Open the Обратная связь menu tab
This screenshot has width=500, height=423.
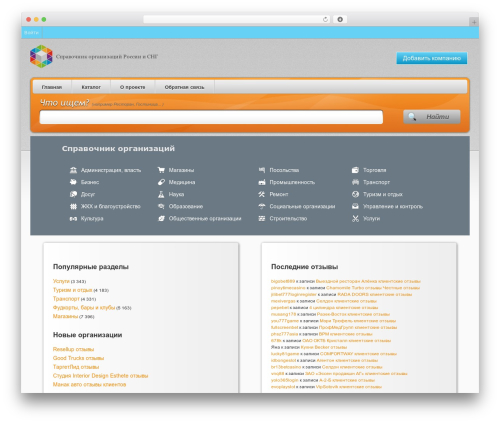click(x=184, y=87)
